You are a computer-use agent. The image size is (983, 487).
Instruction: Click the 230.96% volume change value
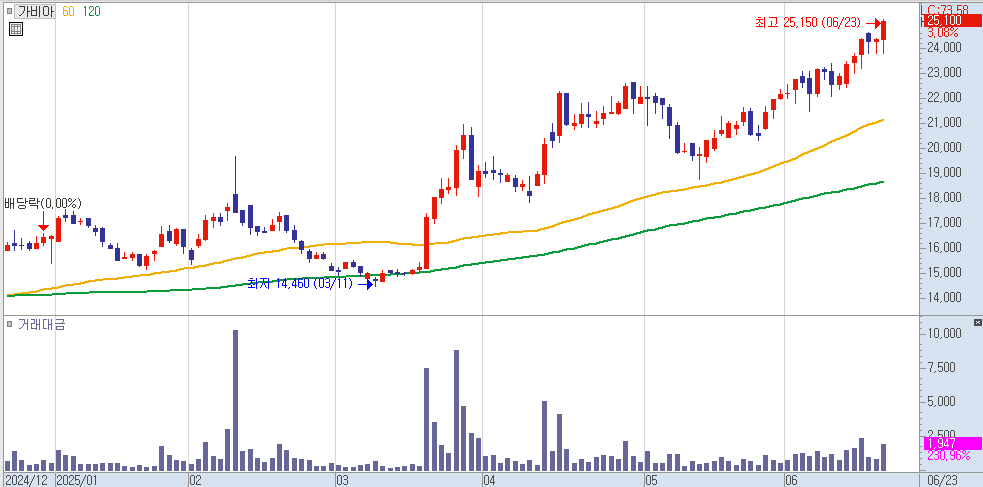[x=948, y=456]
